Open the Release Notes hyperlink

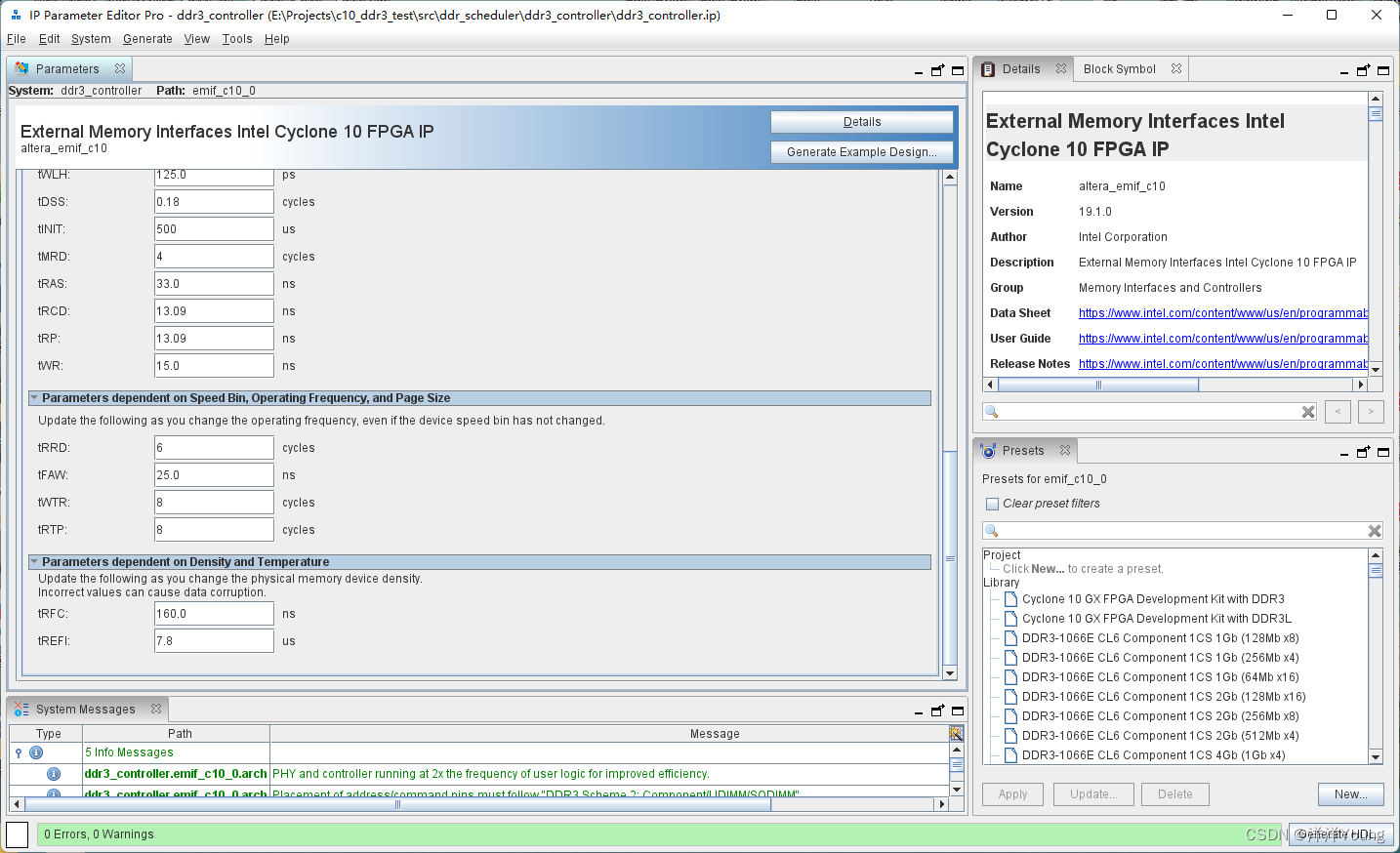(x=1222, y=364)
